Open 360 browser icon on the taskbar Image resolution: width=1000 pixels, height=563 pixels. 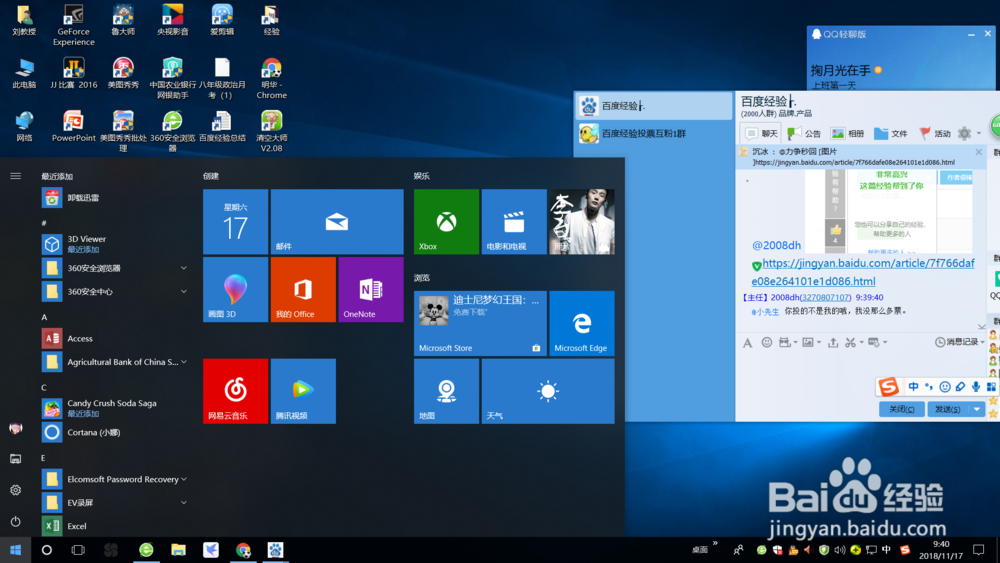point(146,550)
